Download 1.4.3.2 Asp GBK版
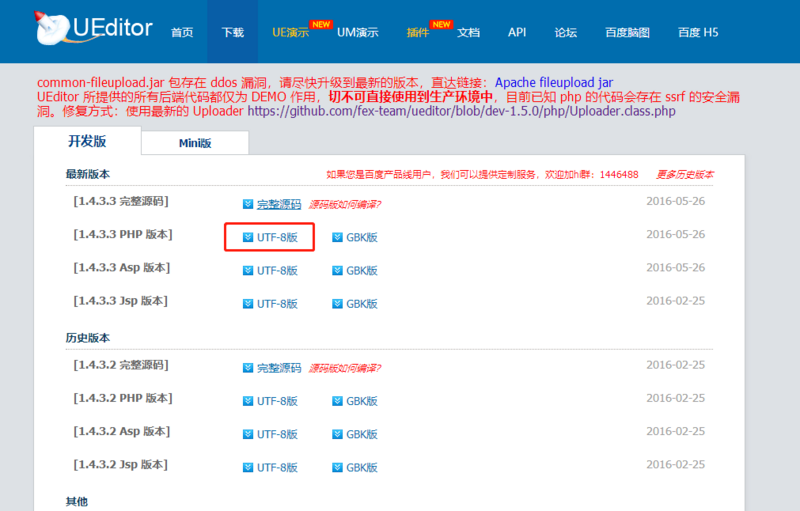 point(362,435)
